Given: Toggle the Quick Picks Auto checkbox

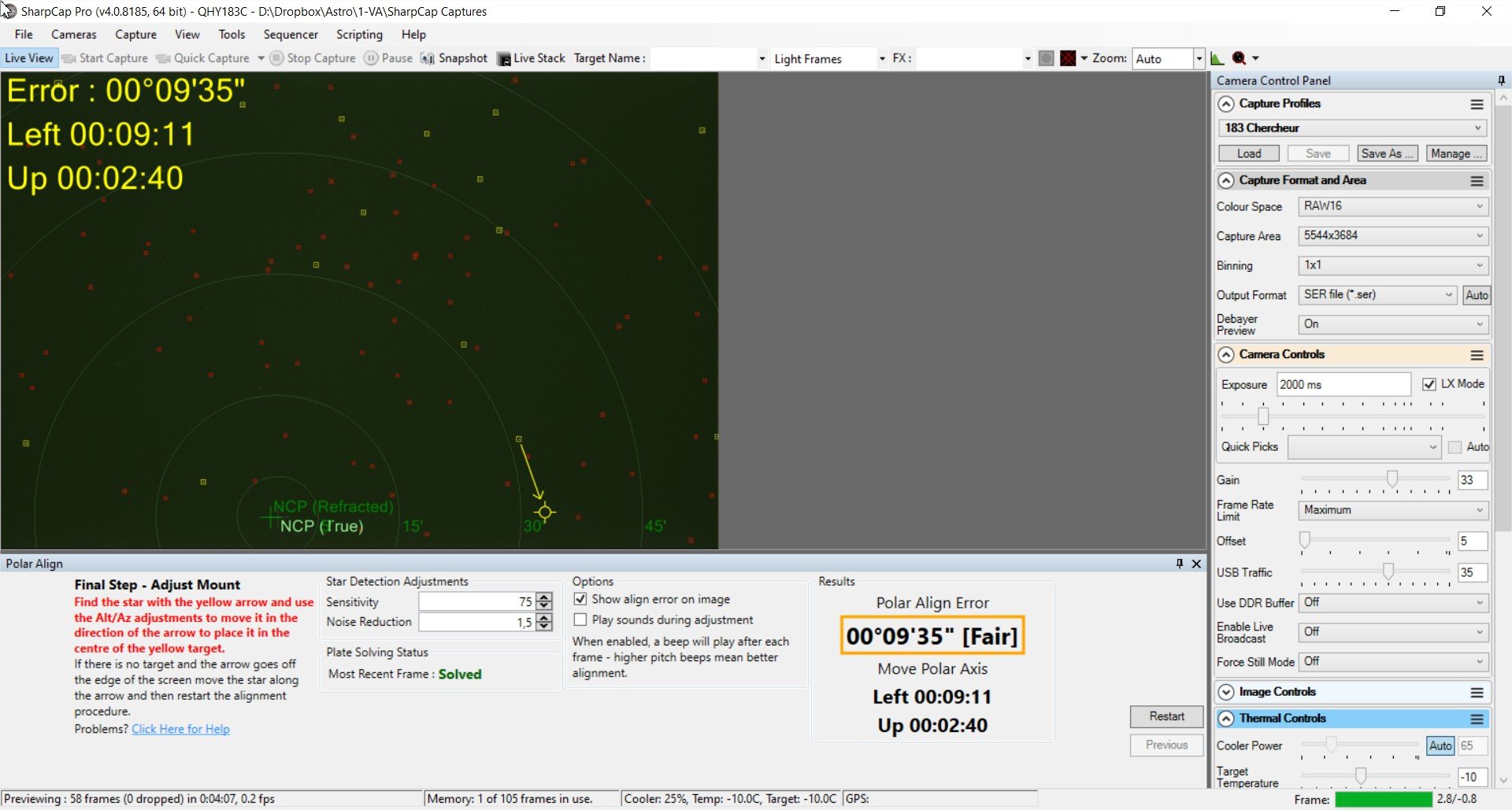Looking at the screenshot, I should pyautogui.click(x=1455, y=447).
